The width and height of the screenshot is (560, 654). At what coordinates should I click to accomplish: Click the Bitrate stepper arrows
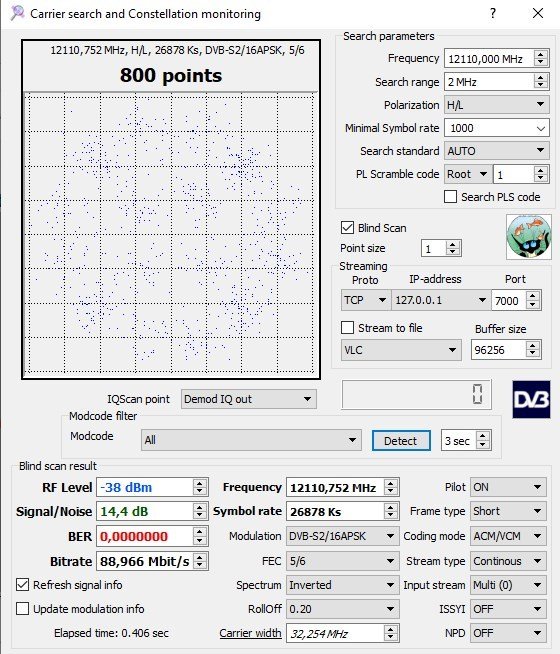coord(200,561)
